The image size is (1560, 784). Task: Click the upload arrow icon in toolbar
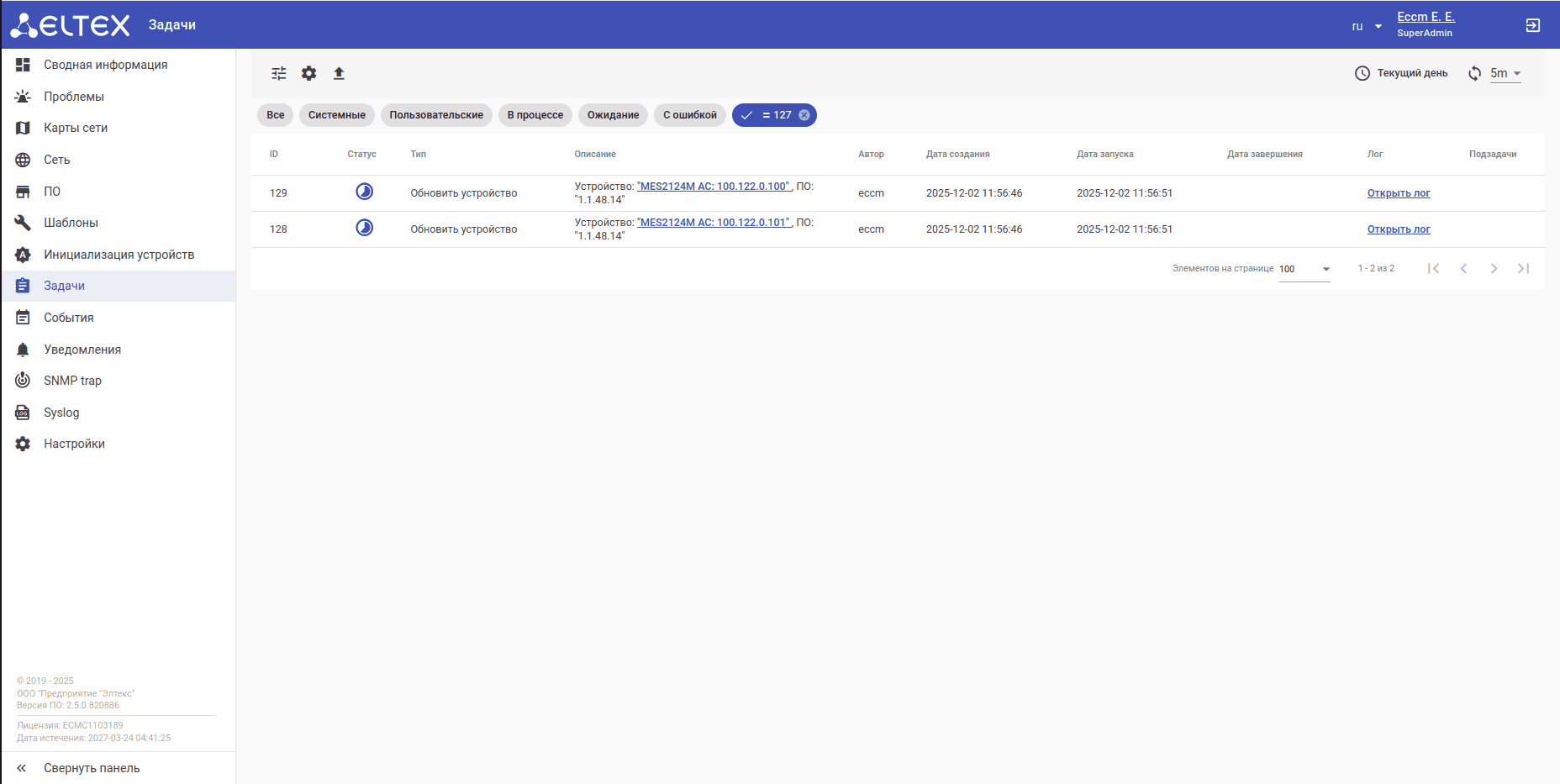click(x=339, y=74)
